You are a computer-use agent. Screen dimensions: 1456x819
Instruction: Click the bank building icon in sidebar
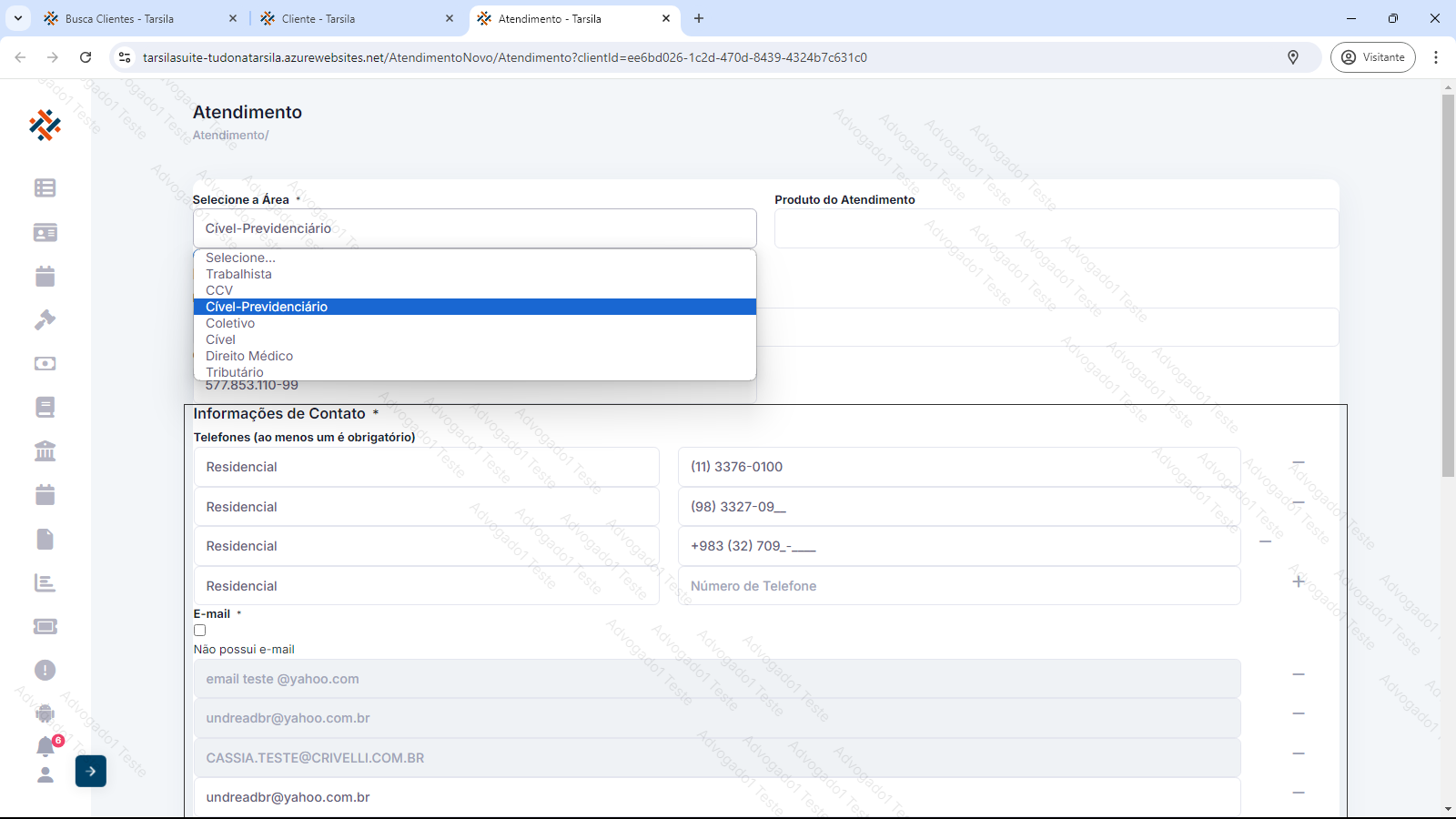pos(45,451)
